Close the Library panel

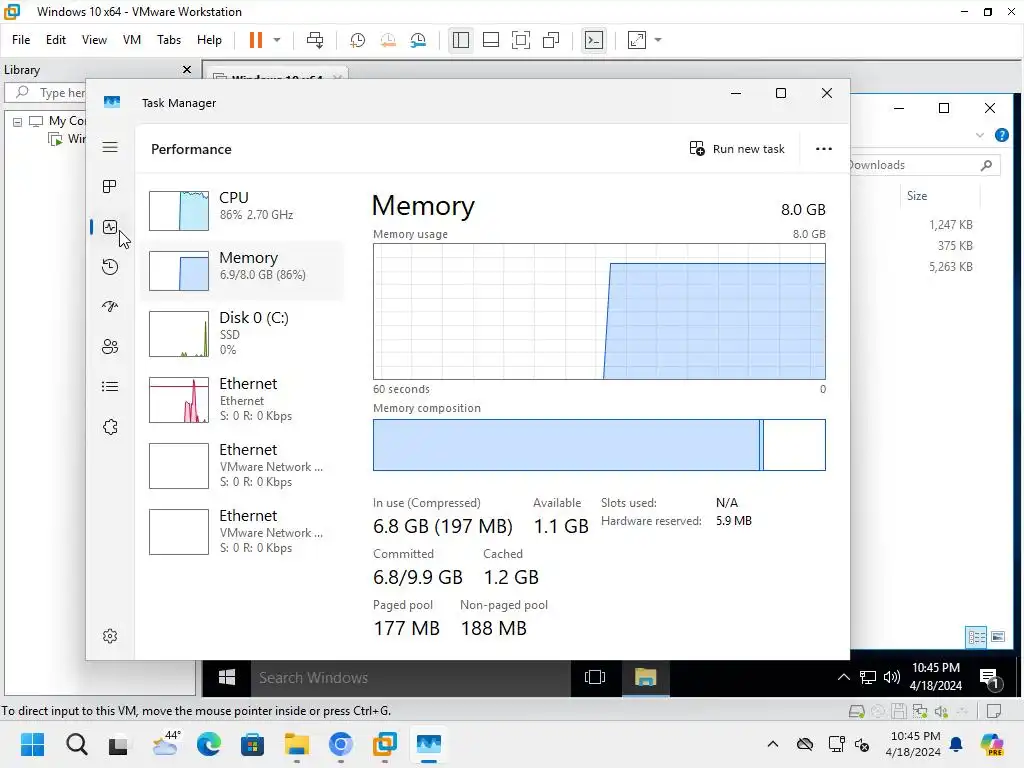pyautogui.click(x=187, y=69)
